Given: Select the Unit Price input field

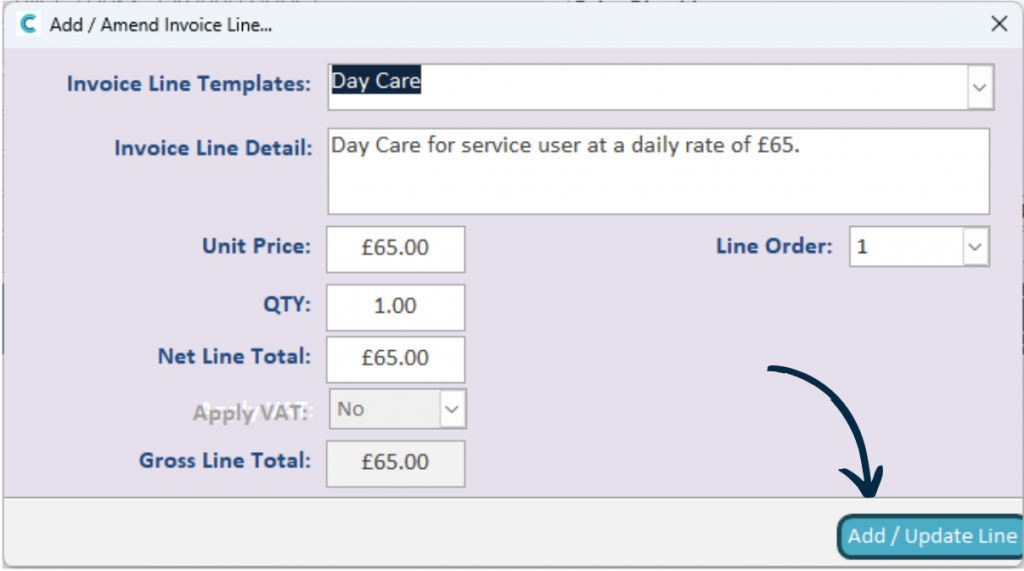Looking at the screenshot, I should coord(396,249).
